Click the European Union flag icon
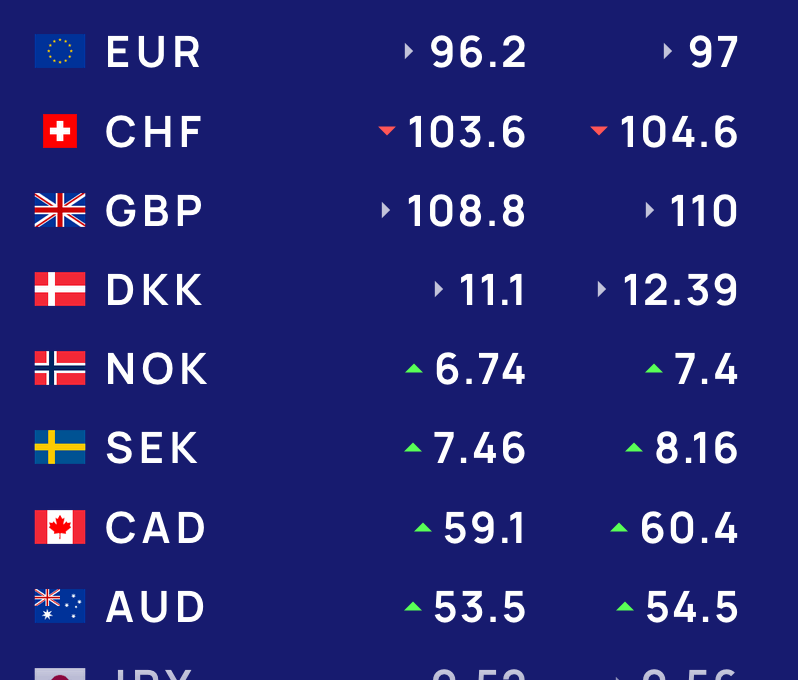798x680 pixels. (x=60, y=52)
